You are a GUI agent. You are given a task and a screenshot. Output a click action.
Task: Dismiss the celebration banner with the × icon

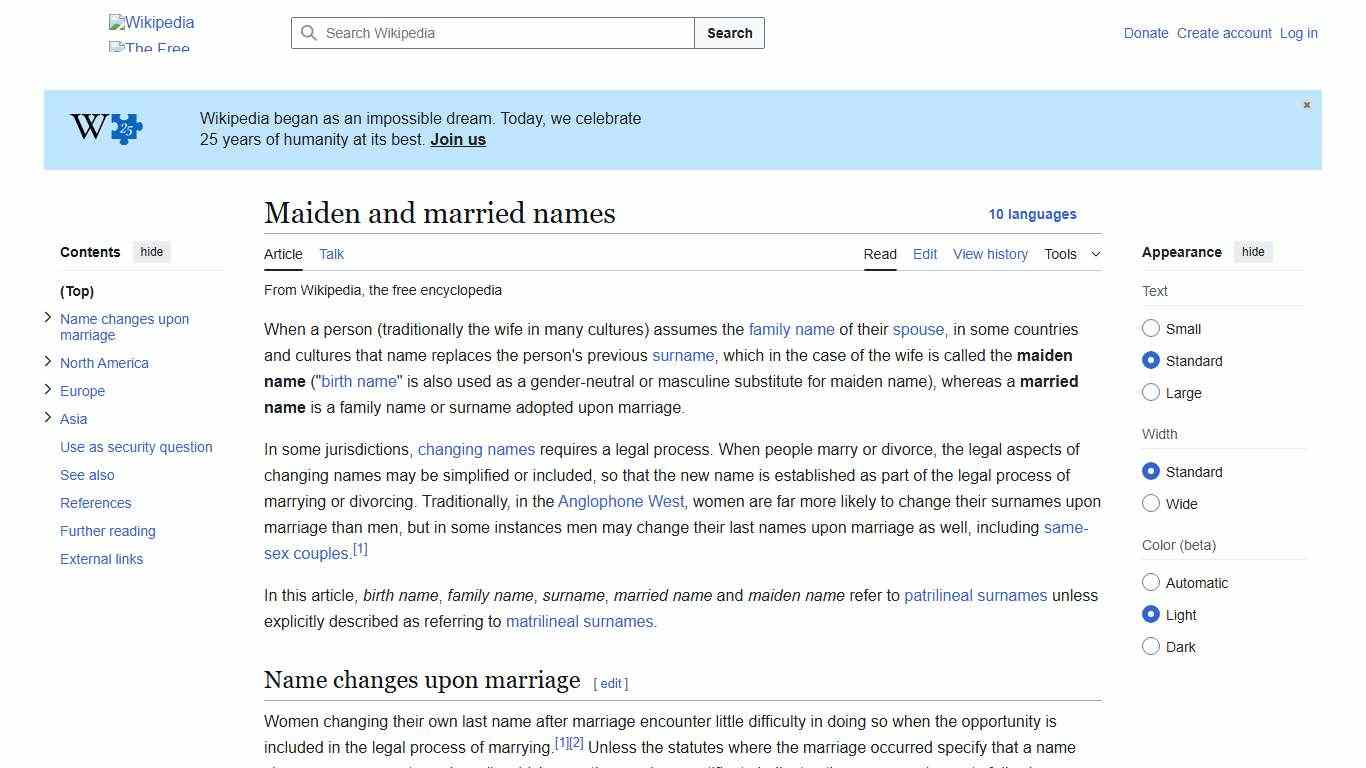1306,104
